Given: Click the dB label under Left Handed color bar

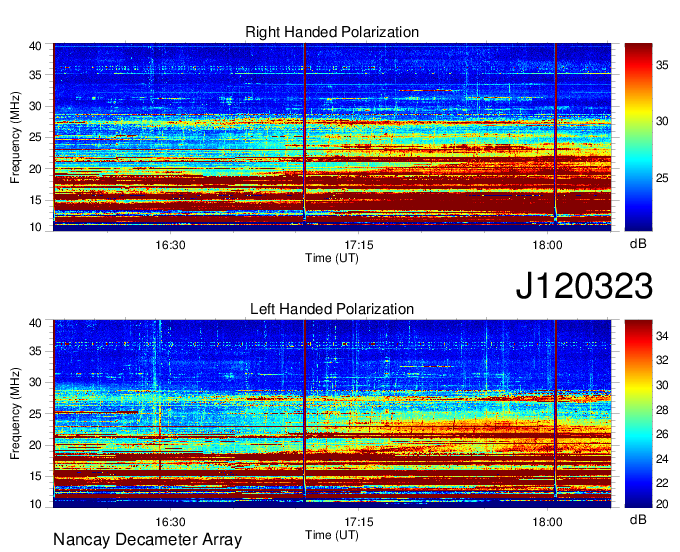Looking at the screenshot, I should (638, 520).
